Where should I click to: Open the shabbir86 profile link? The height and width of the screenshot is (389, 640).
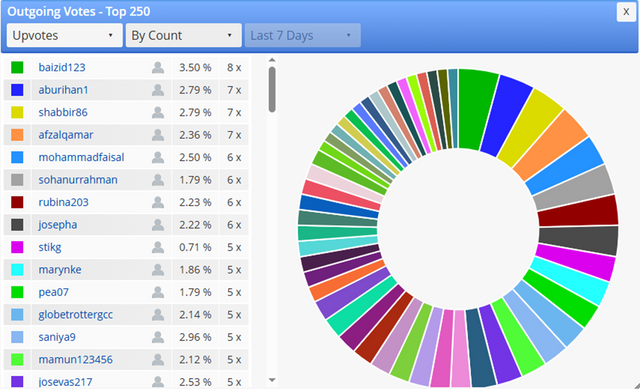[x=63, y=112]
